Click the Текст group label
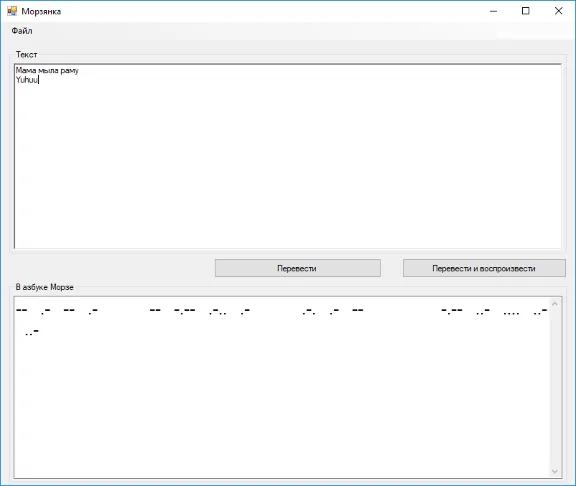Image resolution: width=576 pixels, height=486 pixels. pos(26,55)
